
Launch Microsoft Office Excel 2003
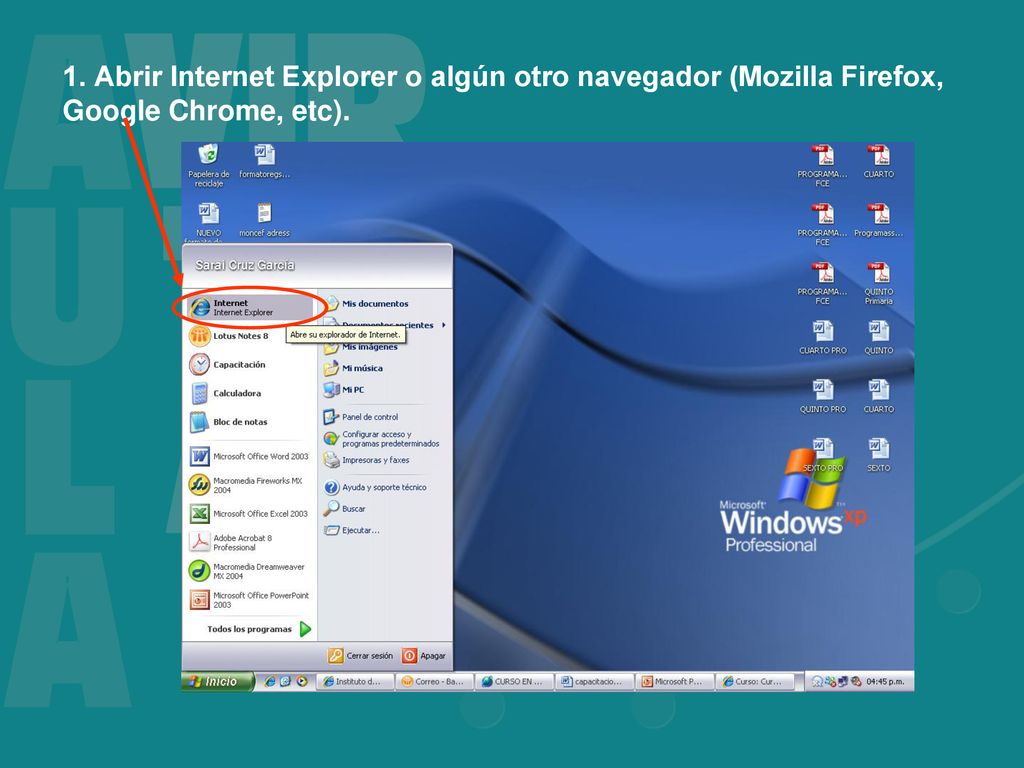point(249,514)
